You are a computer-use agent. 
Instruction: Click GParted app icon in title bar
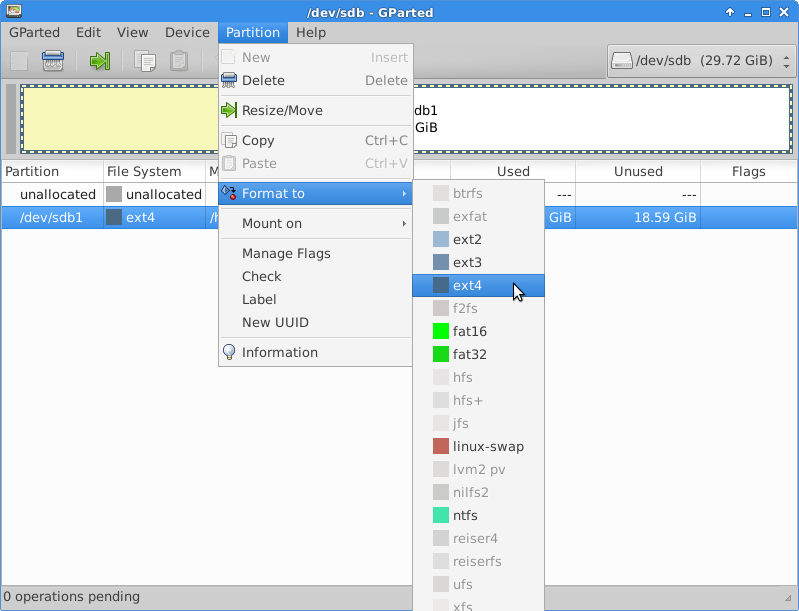(14, 11)
